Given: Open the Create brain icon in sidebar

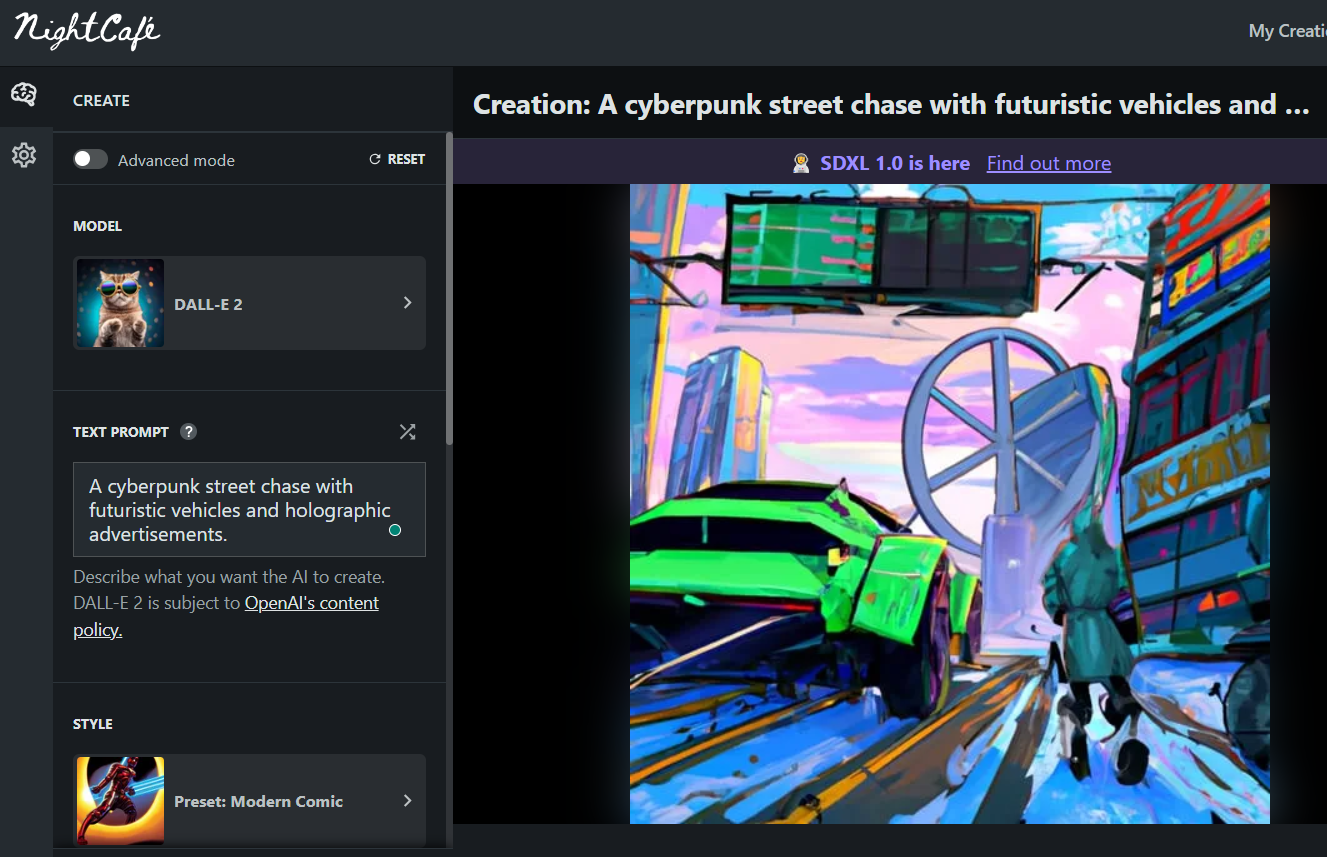Looking at the screenshot, I should click(x=24, y=95).
